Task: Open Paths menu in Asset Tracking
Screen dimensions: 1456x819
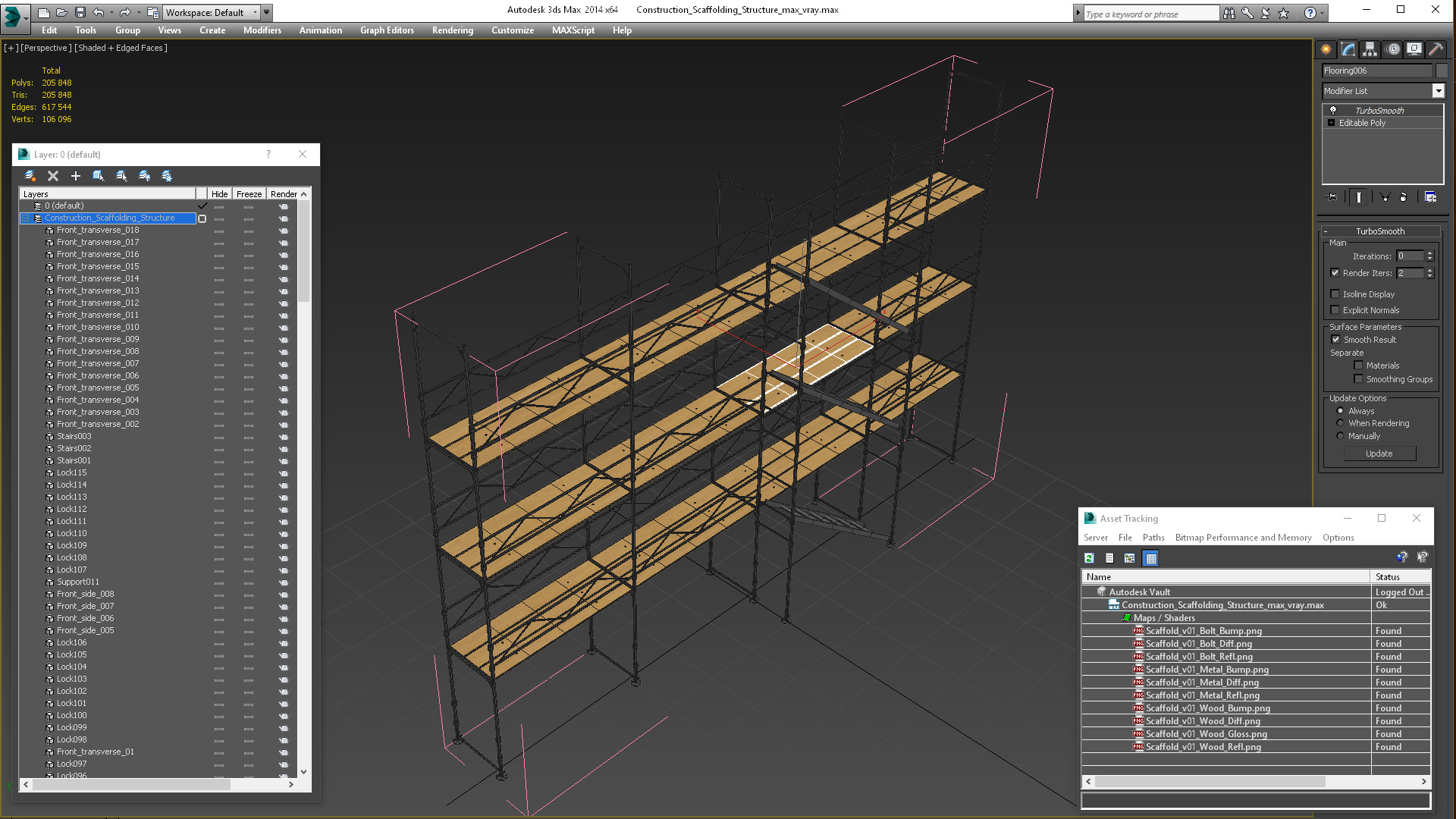Action: (1153, 538)
